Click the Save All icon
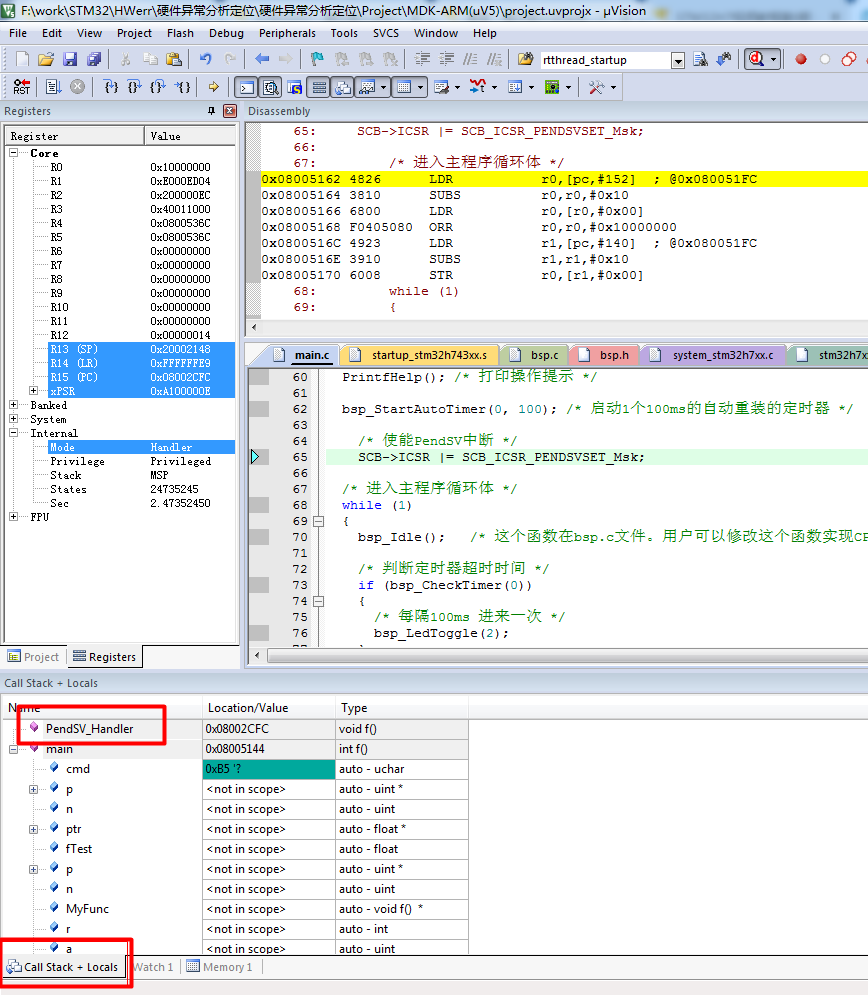This screenshot has height=995, width=868. coord(91,58)
